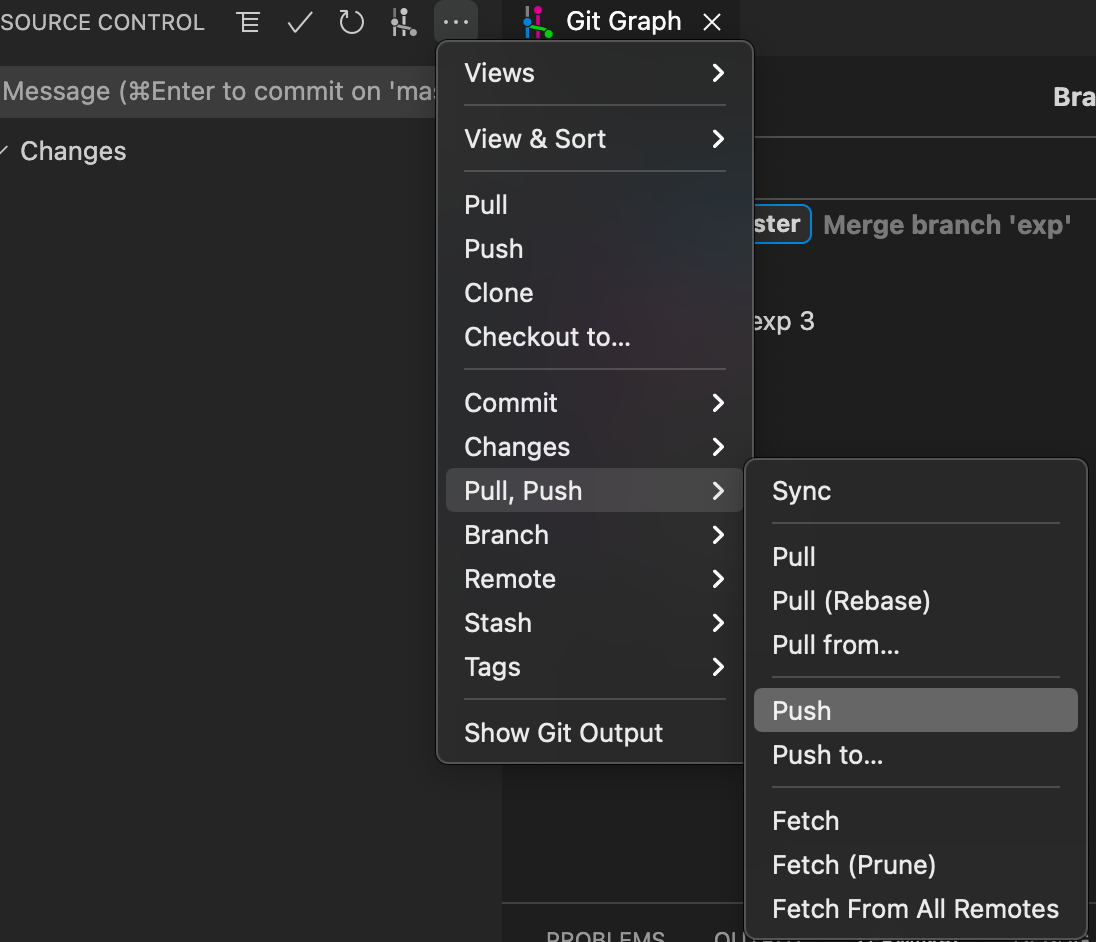Select Pull in the main menu

594,205
